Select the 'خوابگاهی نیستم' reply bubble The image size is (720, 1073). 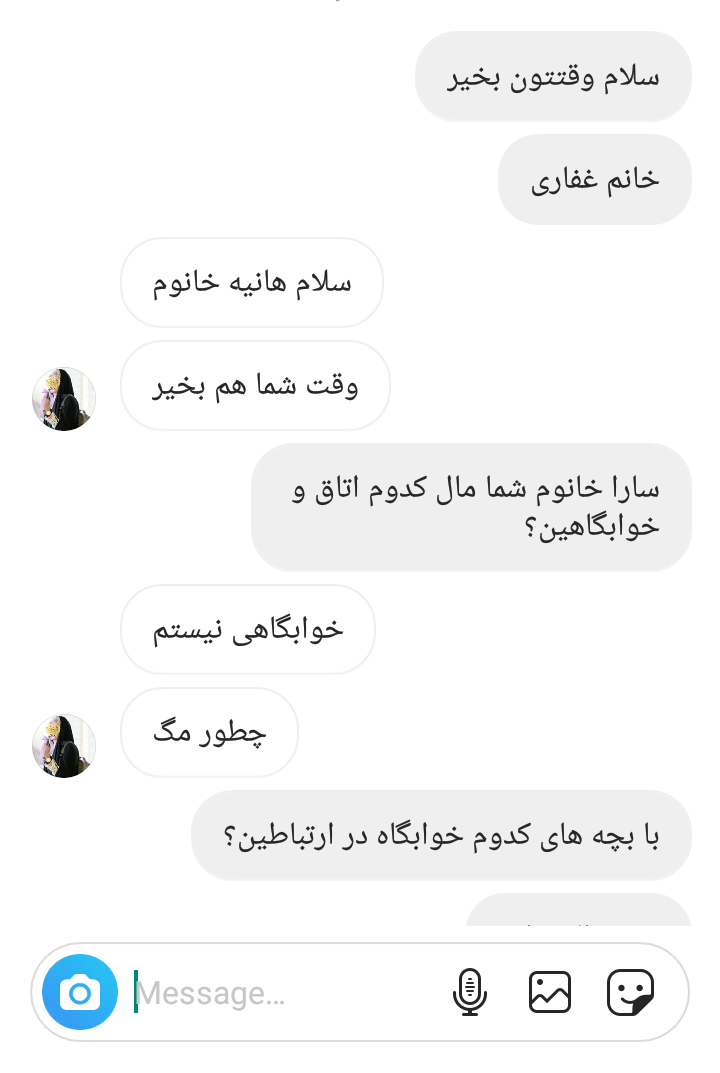coord(248,630)
